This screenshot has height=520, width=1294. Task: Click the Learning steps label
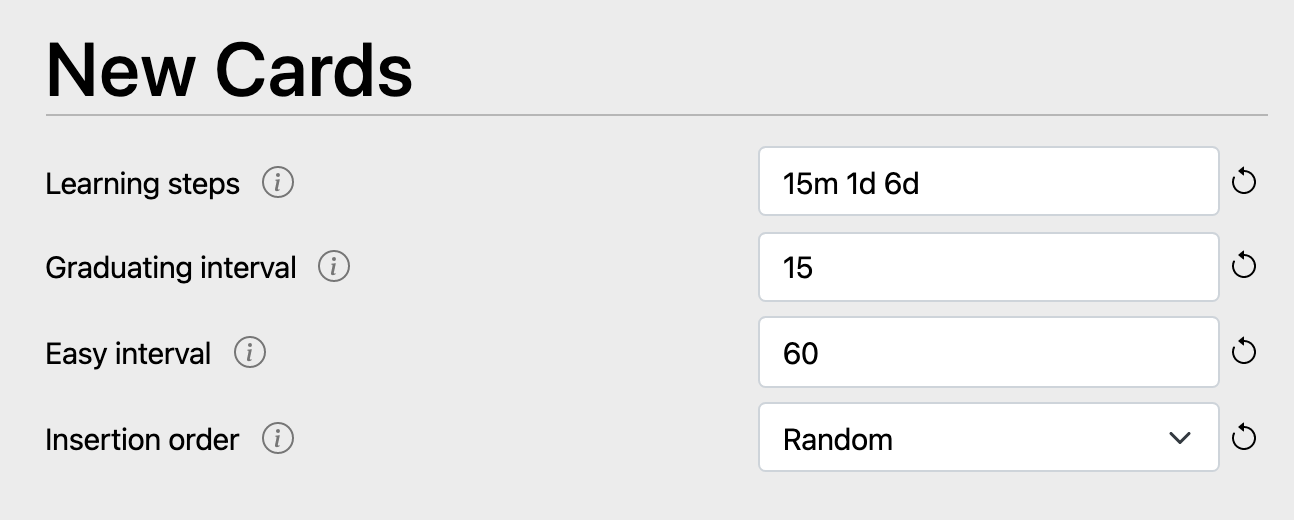tap(143, 184)
